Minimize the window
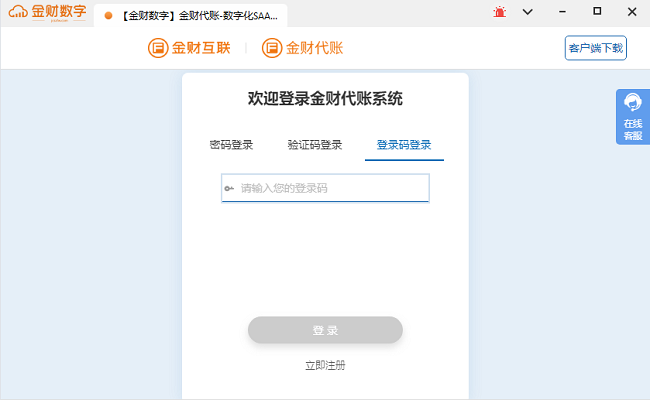The width and height of the screenshot is (650, 400). pos(562,12)
